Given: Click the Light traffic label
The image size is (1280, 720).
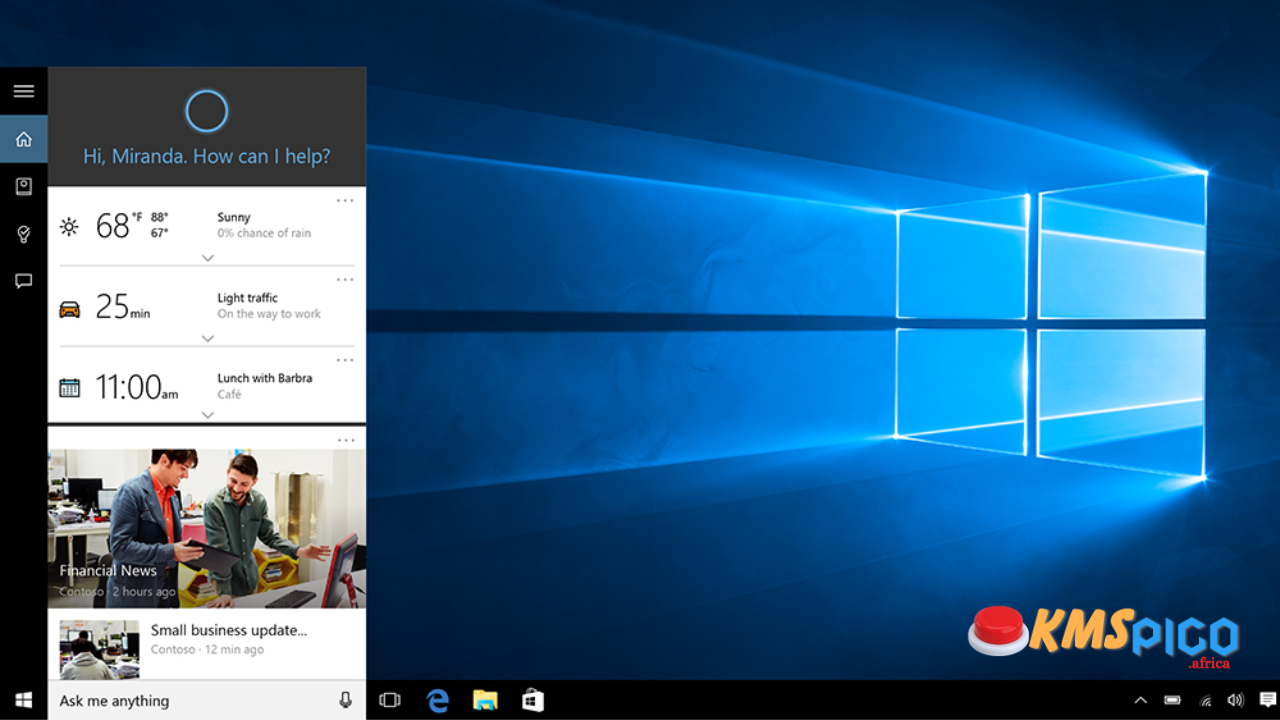Looking at the screenshot, I should click(247, 298).
